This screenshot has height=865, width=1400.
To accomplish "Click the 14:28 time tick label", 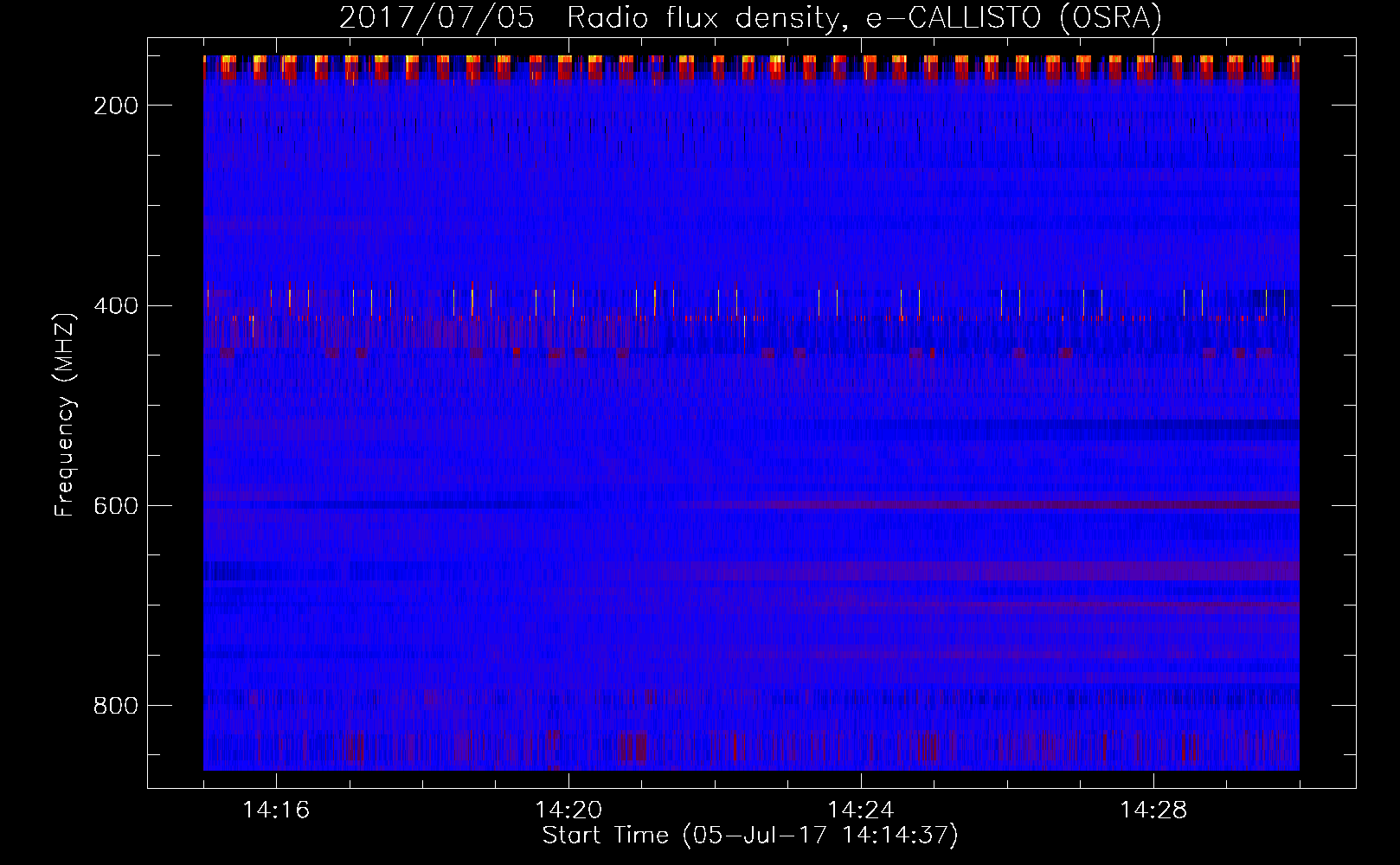I will point(1153,810).
